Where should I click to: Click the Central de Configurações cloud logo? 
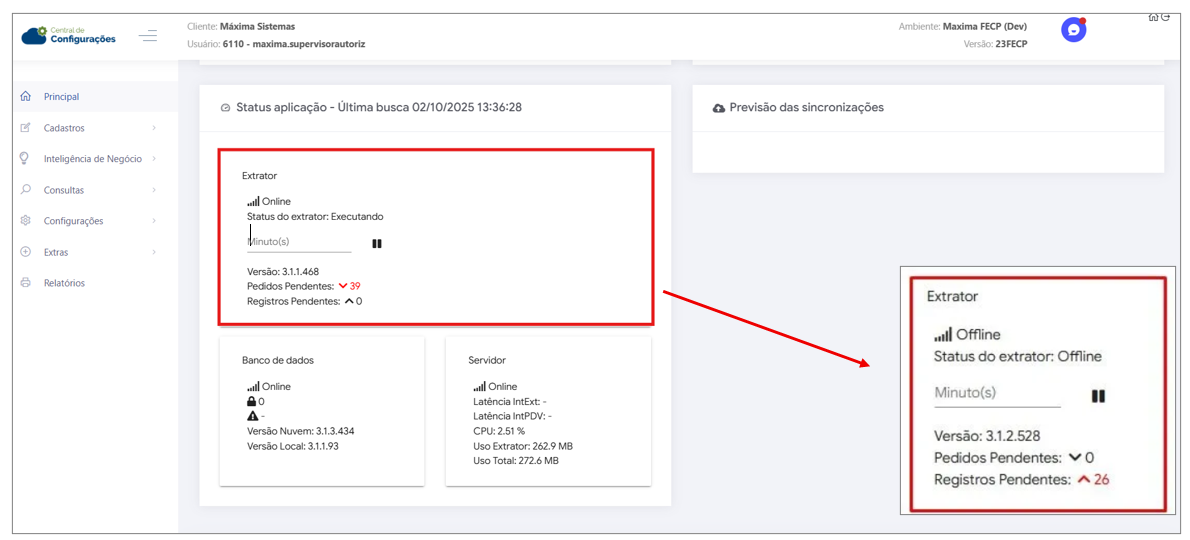tap(68, 35)
